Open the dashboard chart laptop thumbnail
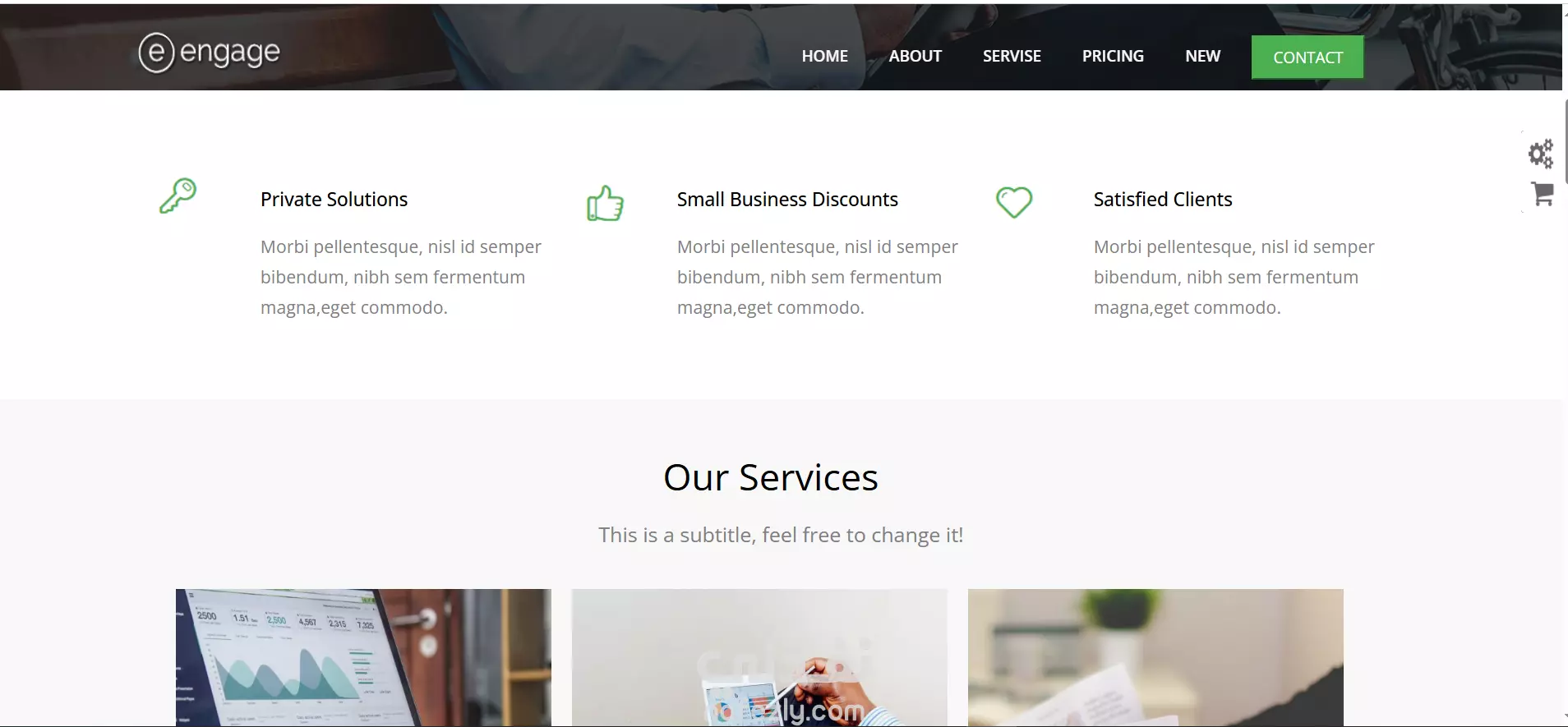 [x=363, y=657]
